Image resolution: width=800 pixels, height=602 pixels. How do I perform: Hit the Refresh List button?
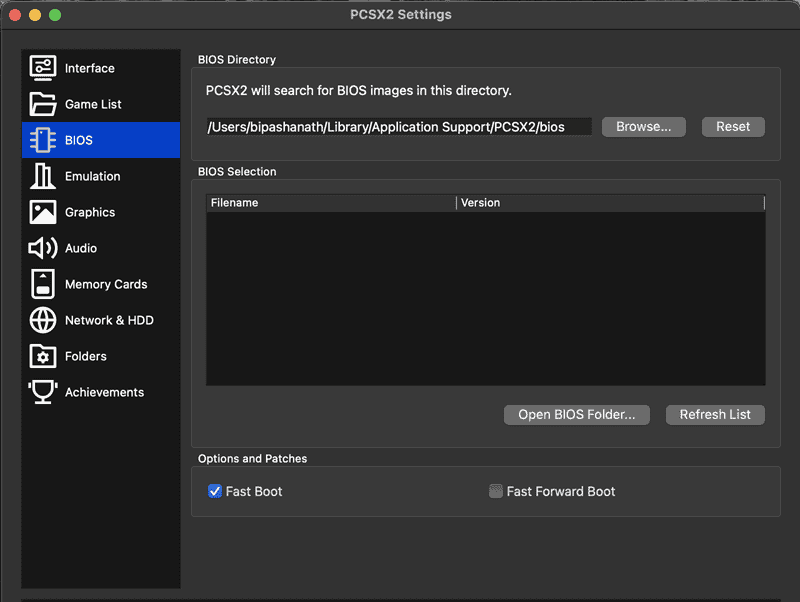715,415
